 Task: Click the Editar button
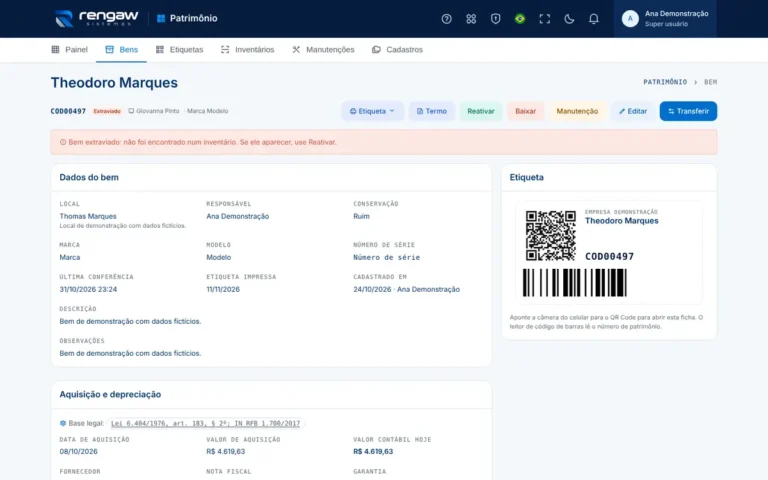633,111
